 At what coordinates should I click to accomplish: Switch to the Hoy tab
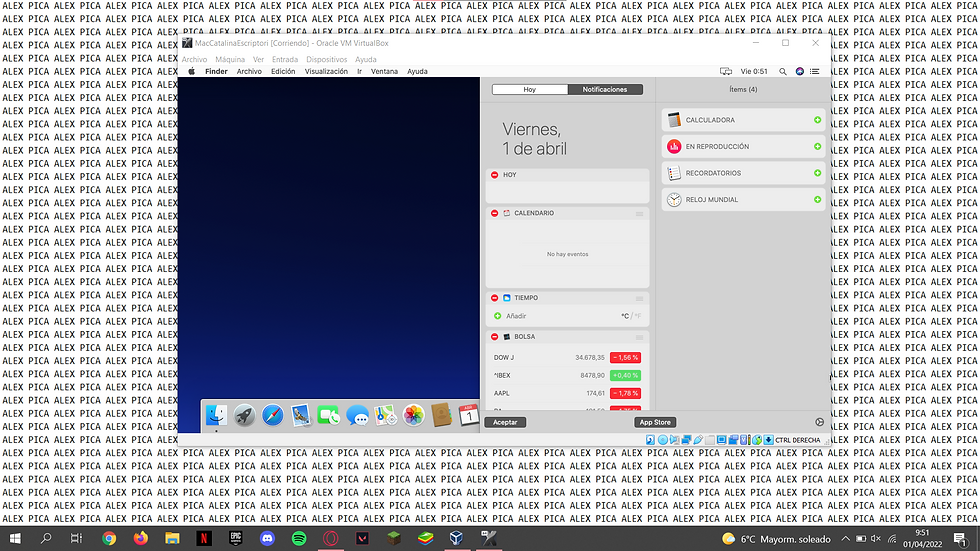click(530, 89)
